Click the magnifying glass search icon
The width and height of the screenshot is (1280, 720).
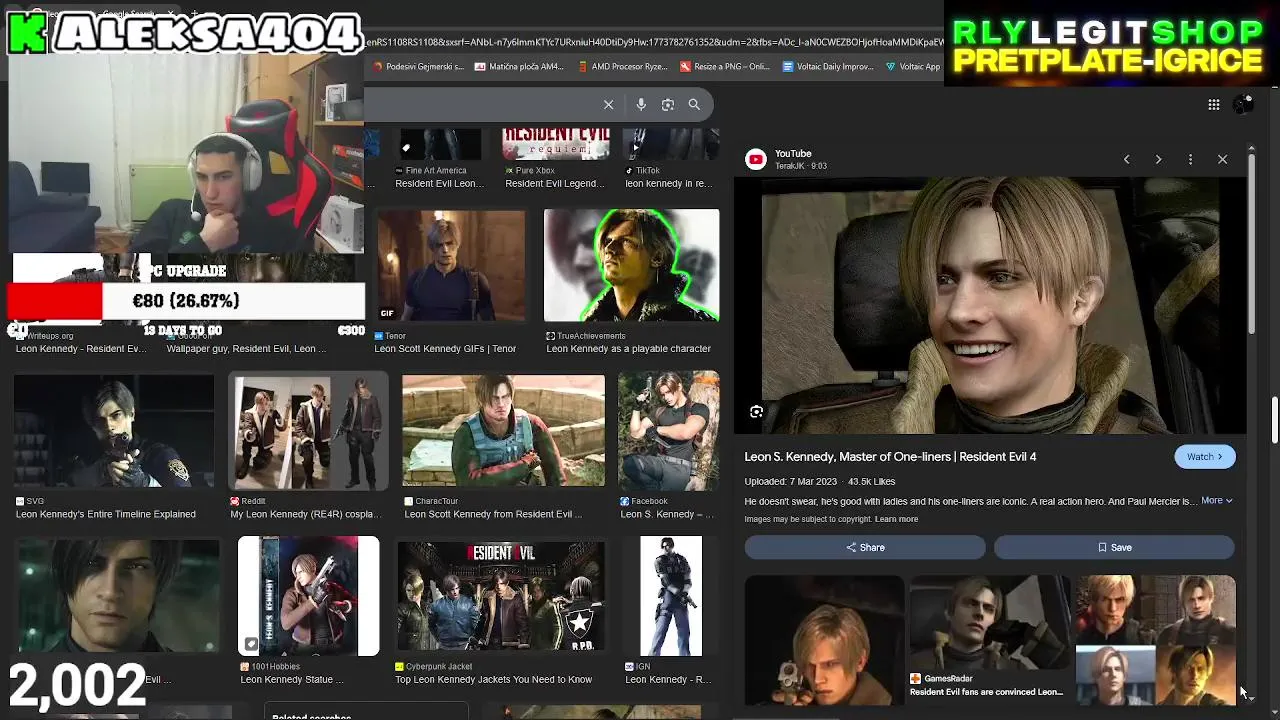coord(694,104)
